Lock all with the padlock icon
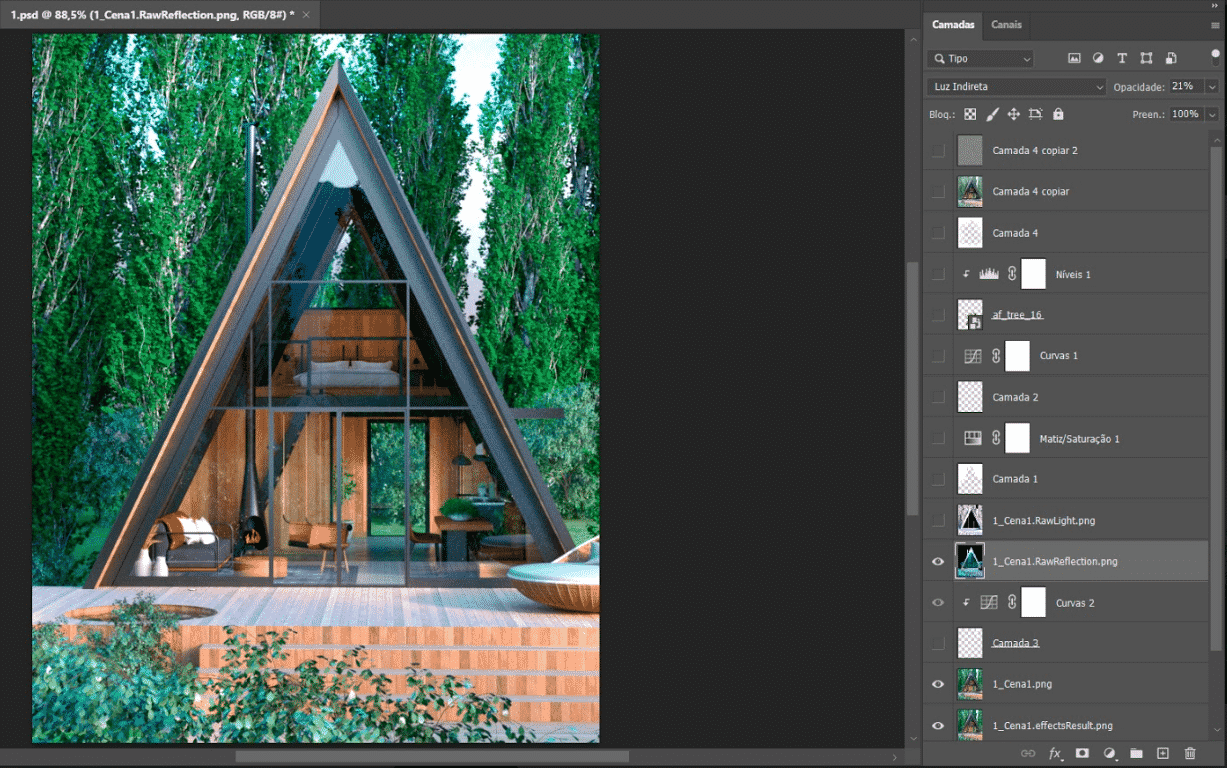The height and width of the screenshot is (768, 1227). 1058,115
